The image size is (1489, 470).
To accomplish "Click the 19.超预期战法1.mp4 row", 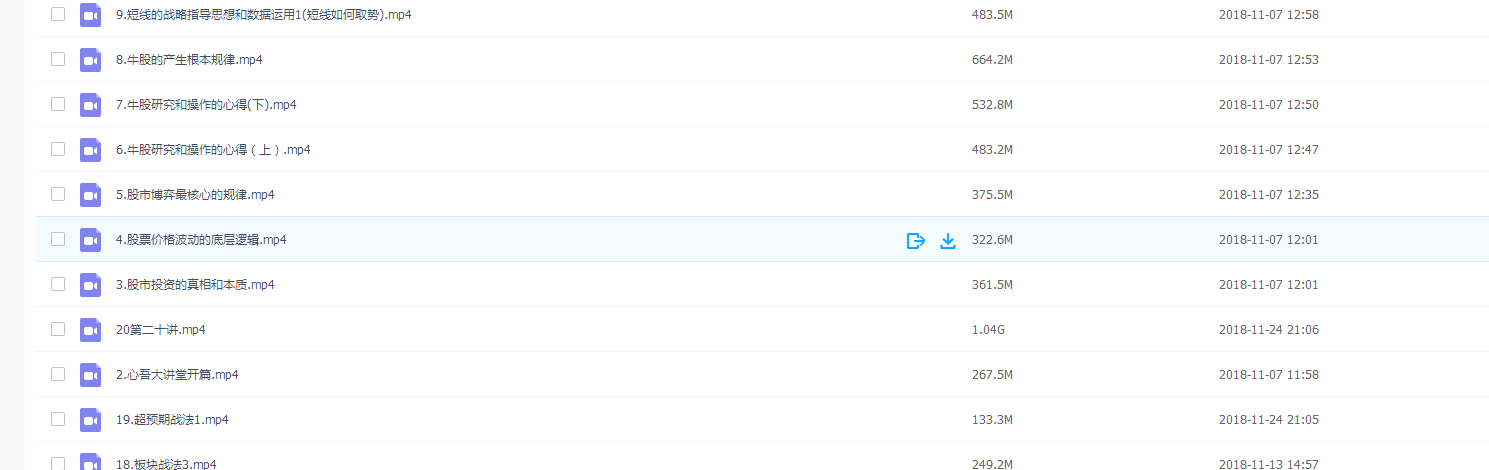I will pyautogui.click(x=762, y=419).
